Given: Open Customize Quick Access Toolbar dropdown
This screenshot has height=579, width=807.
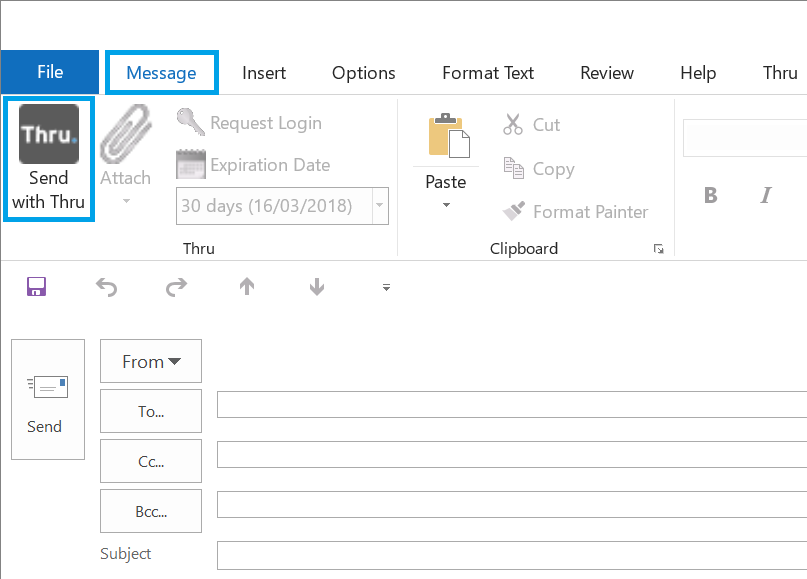Looking at the screenshot, I should tap(387, 288).
